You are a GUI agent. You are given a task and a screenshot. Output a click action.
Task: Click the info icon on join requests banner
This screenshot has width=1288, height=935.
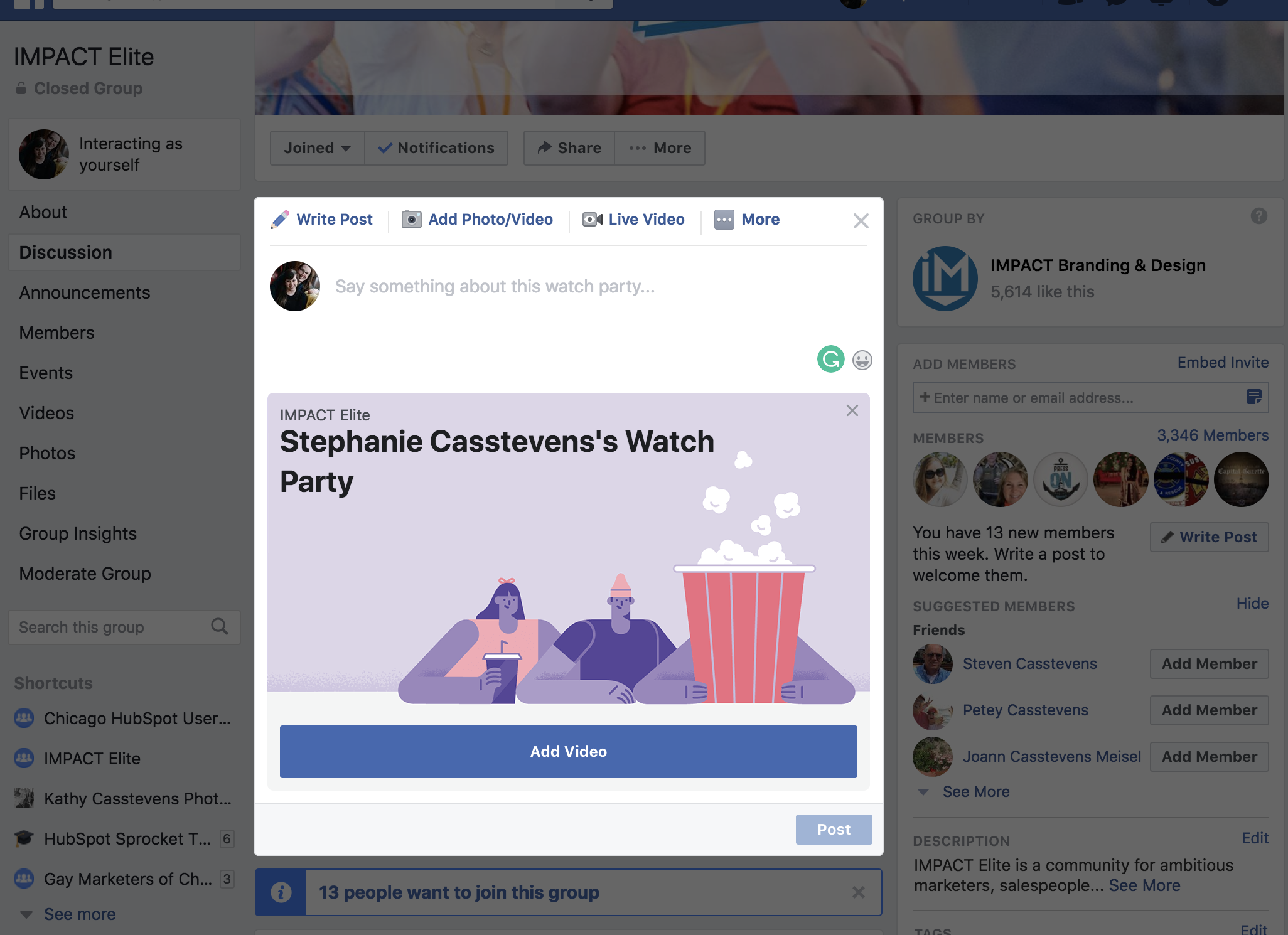point(281,892)
